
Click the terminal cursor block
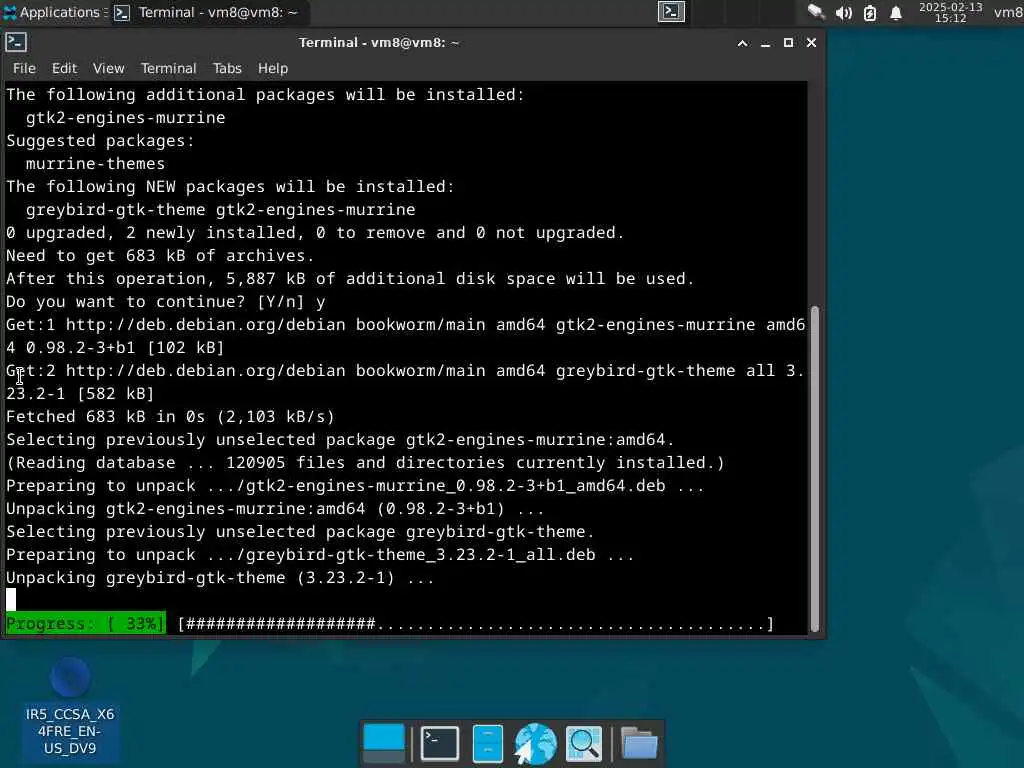pyautogui.click(x=11, y=600)
